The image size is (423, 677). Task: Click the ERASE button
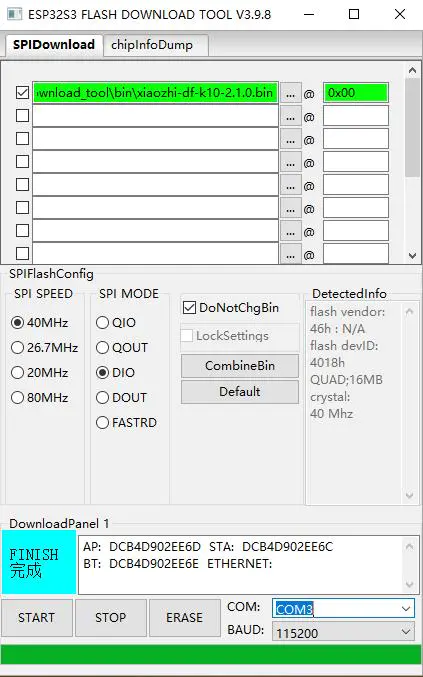[x=184, y=618]
